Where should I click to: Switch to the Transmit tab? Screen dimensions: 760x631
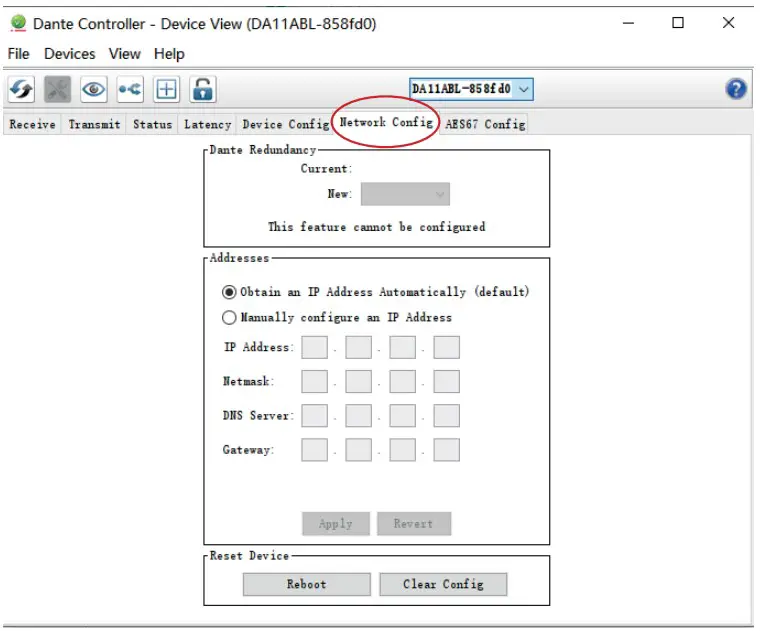click(x=94, y=125)
